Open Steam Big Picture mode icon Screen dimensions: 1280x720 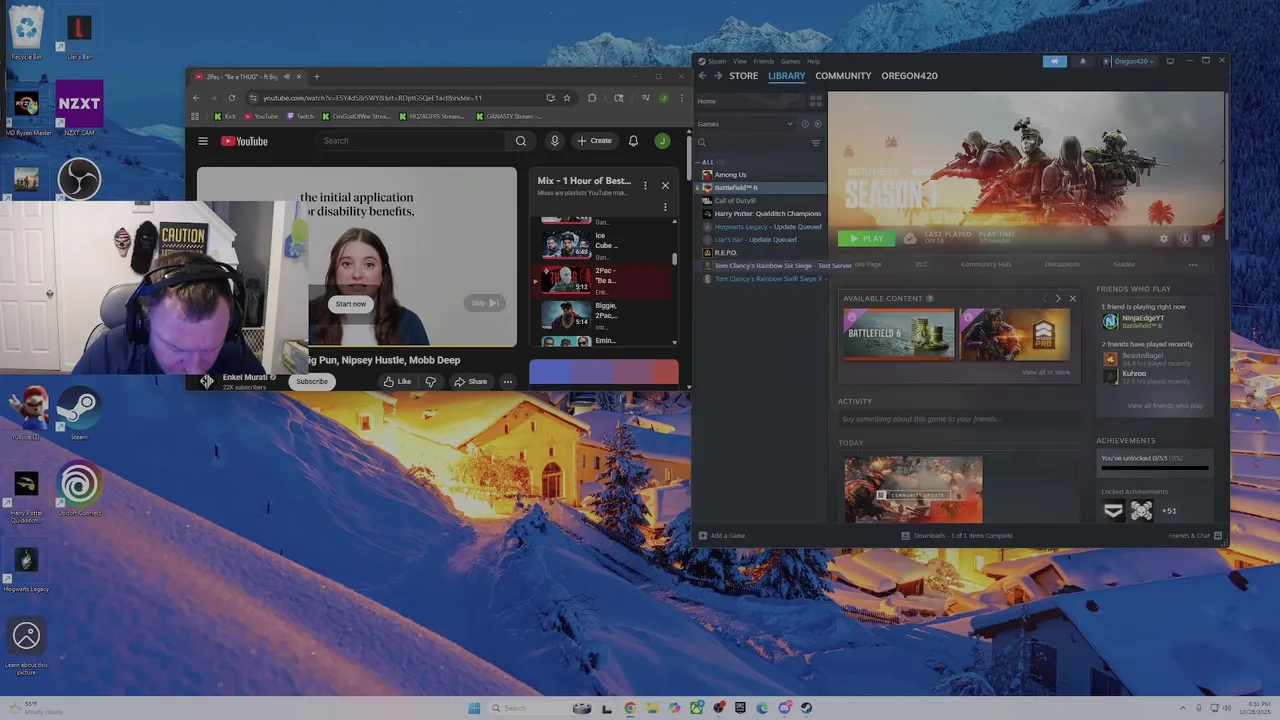click(1170, 61)
